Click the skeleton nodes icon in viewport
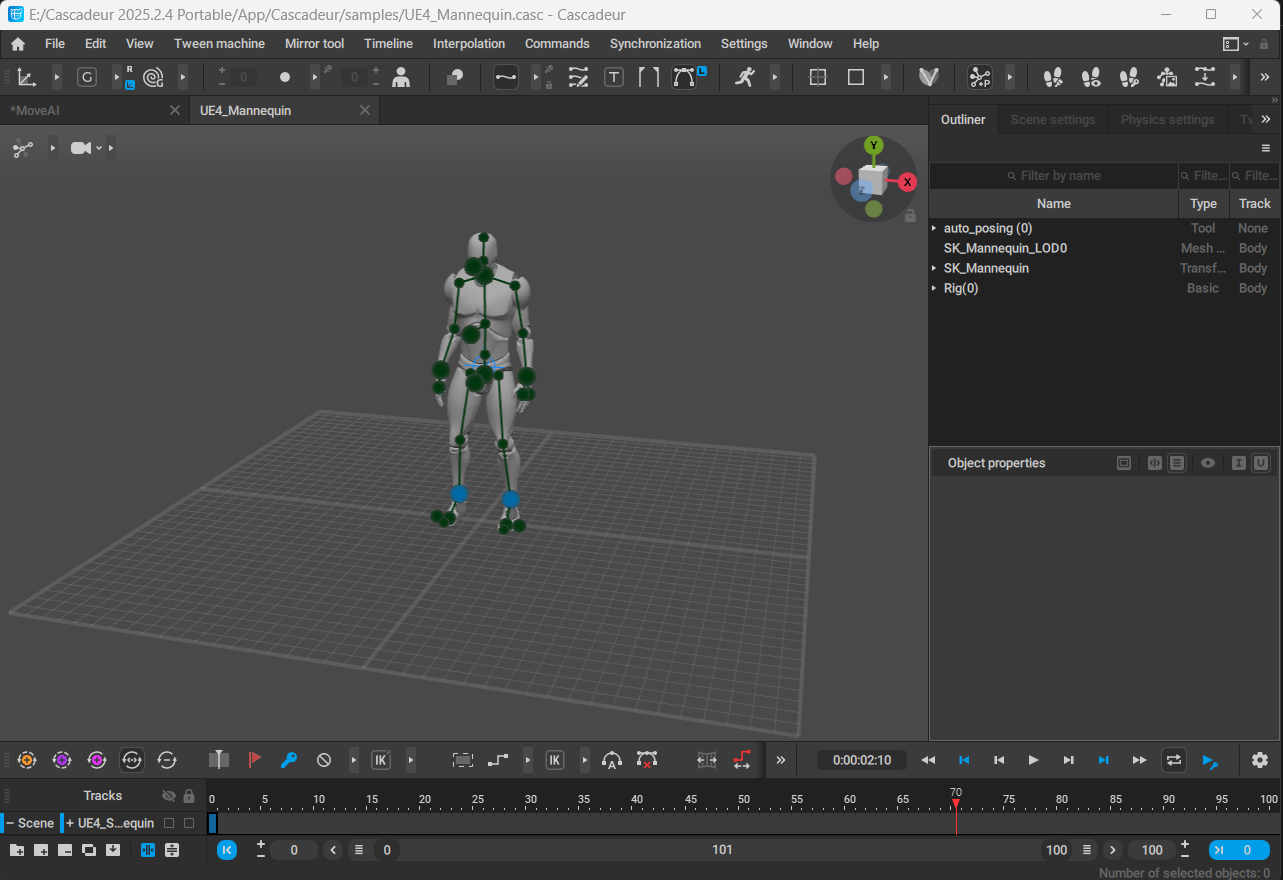 pos(23,149)
